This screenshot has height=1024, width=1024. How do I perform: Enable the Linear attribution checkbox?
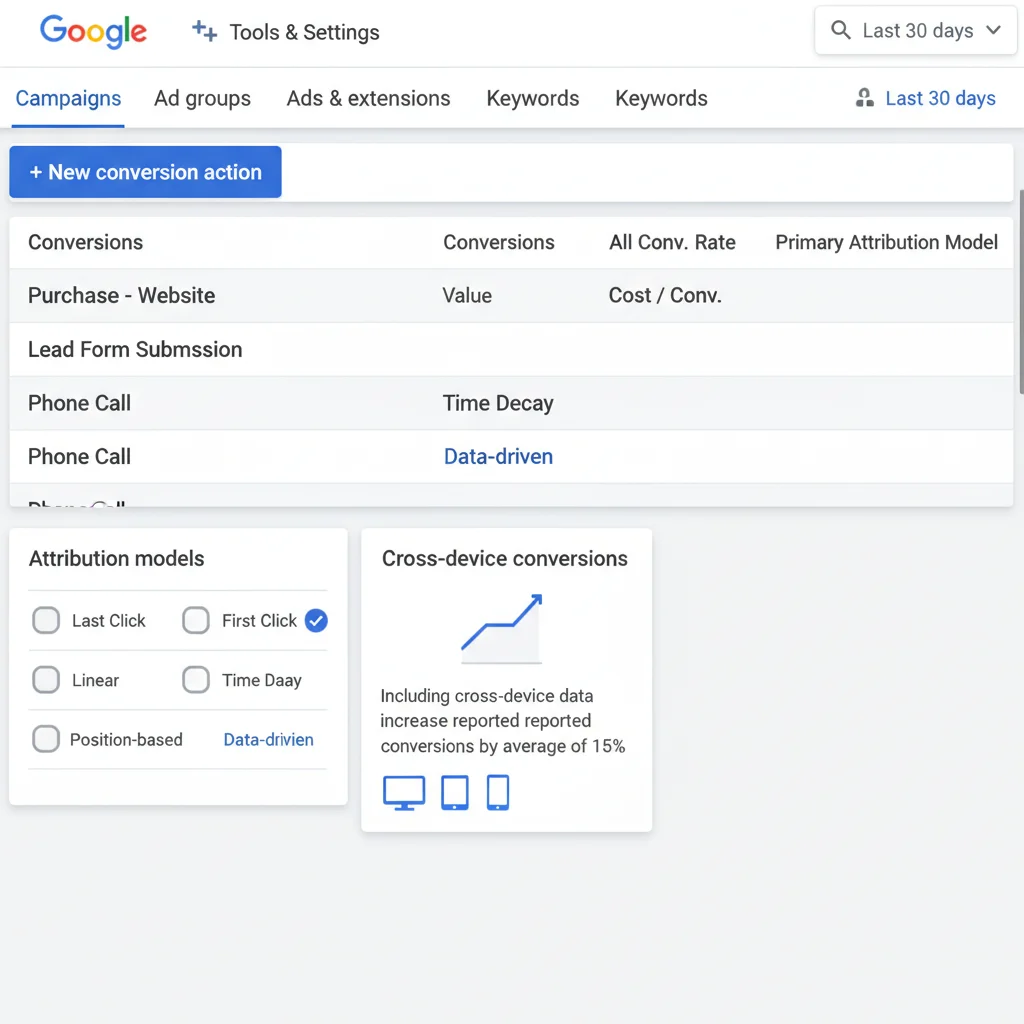(46, 680)
